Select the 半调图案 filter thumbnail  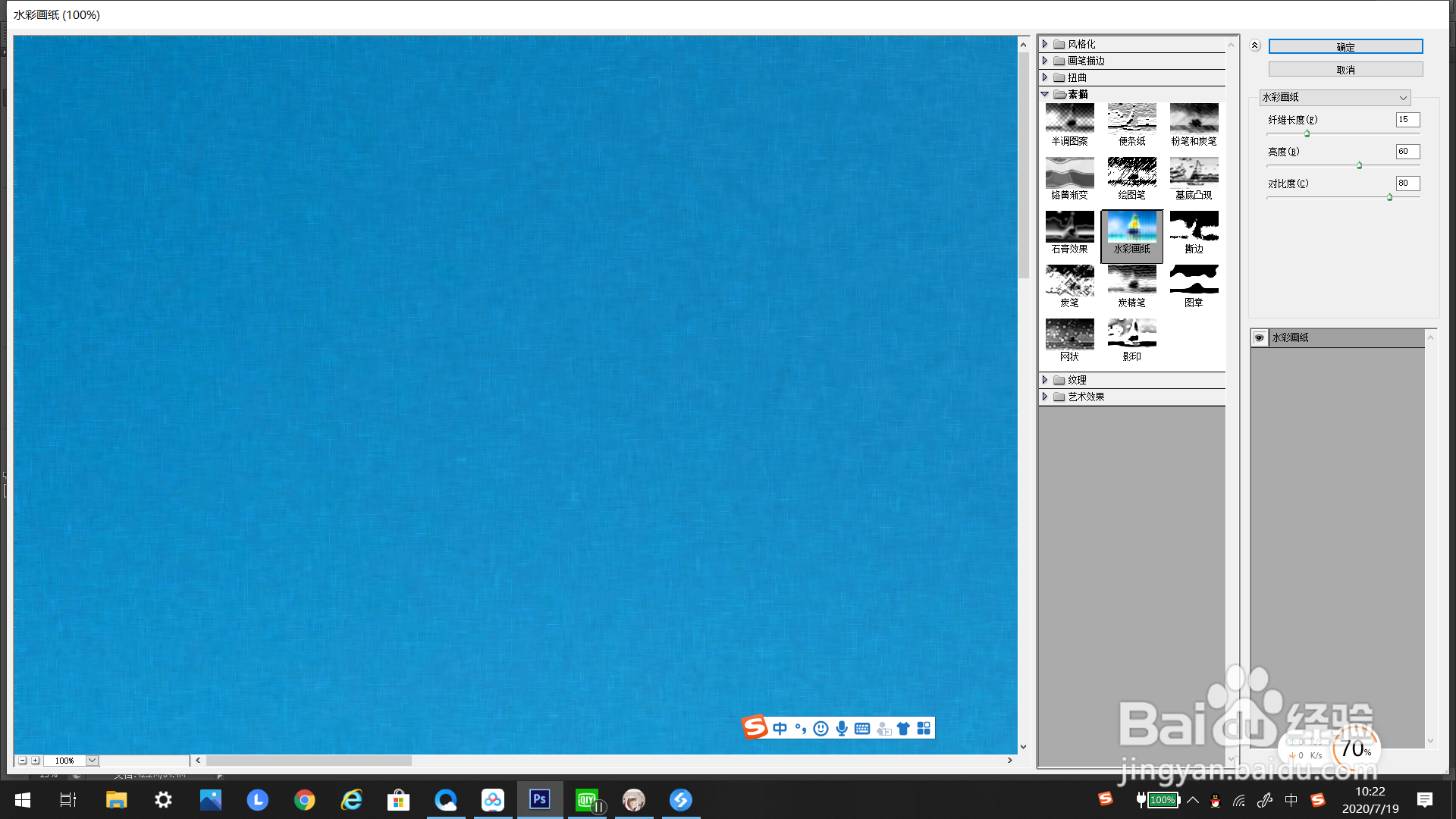pyautogui.click(x=1069, y=119)
